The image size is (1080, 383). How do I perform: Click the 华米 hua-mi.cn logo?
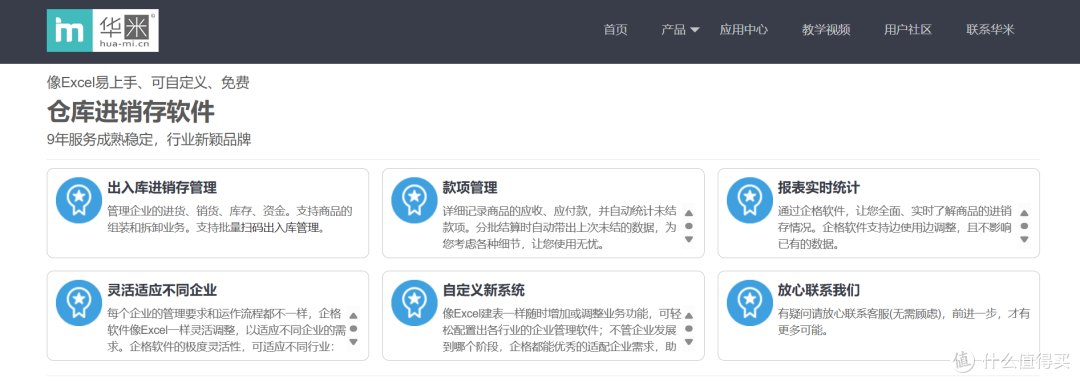pyautogui.click(x=103, y=31)
